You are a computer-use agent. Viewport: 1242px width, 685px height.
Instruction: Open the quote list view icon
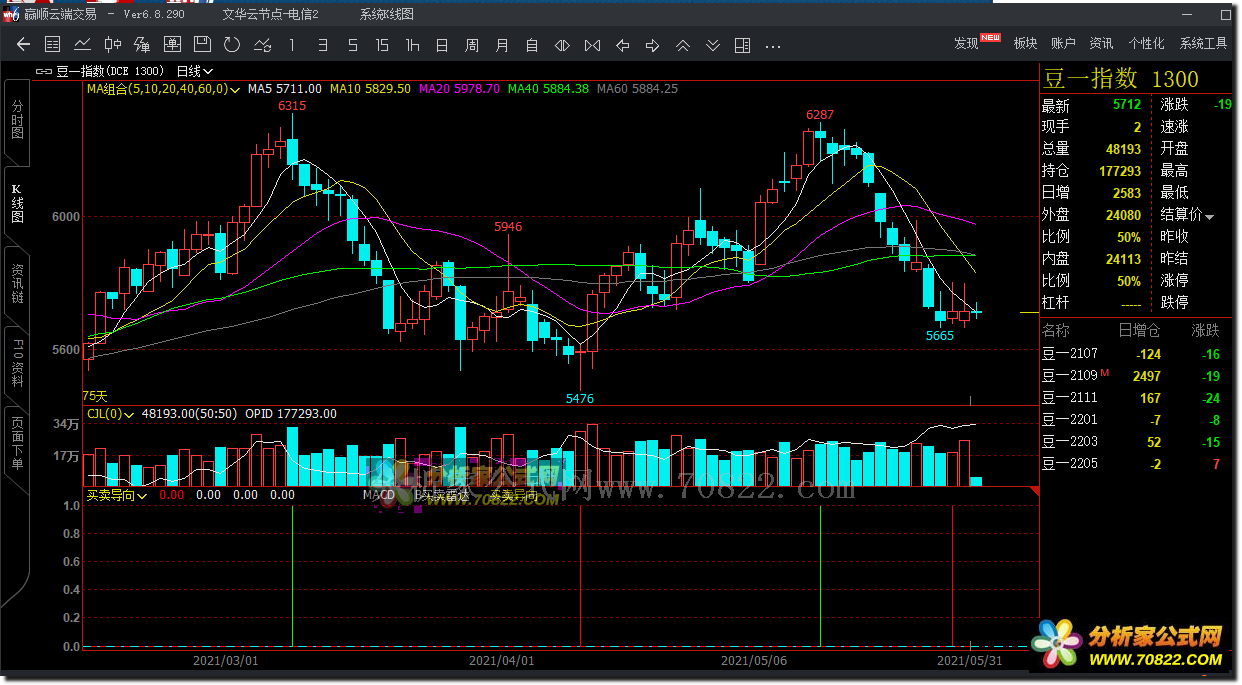click(x=53, y=45)
